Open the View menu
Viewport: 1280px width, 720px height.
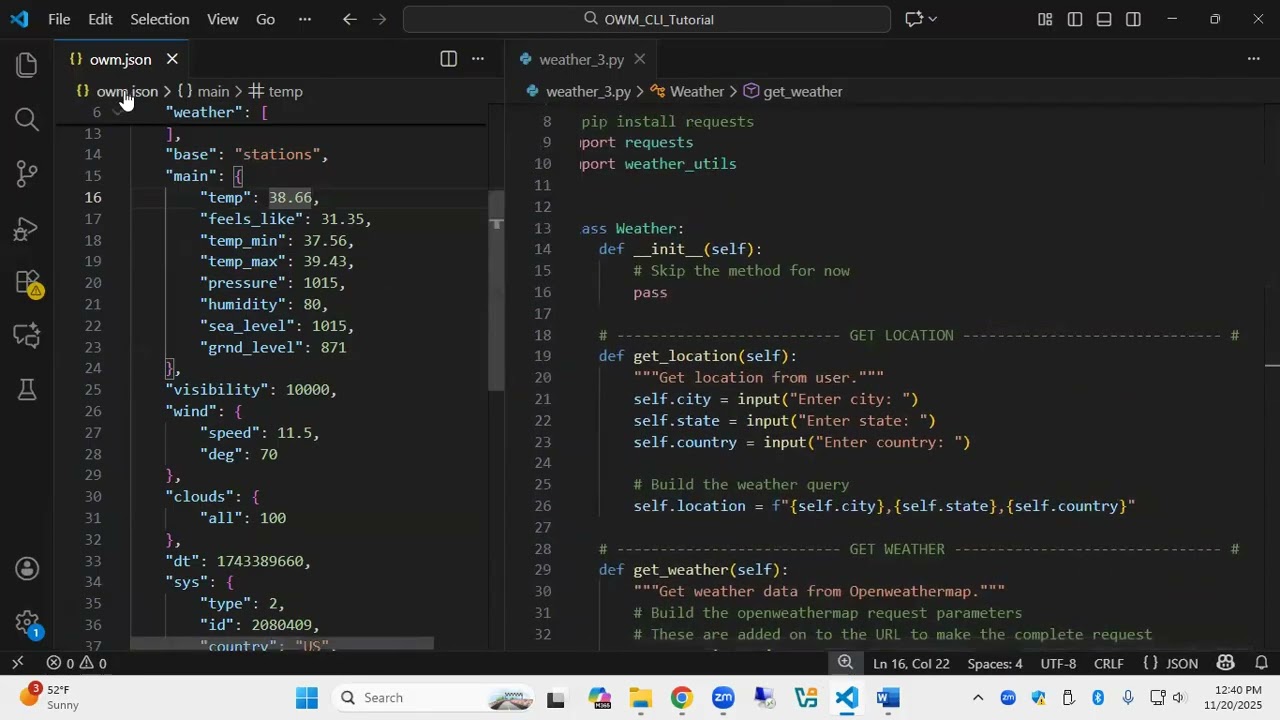222,19
